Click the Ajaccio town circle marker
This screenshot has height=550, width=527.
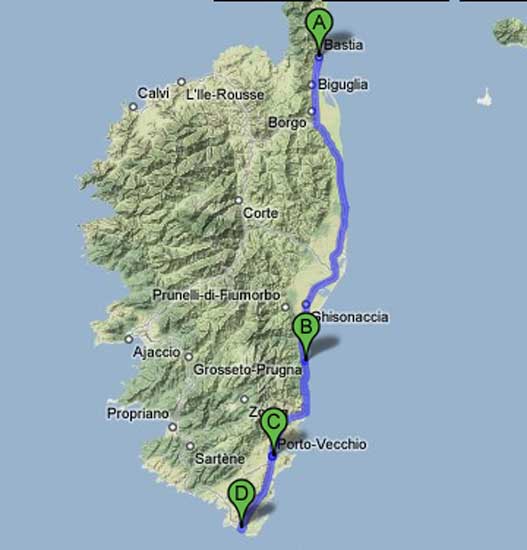(x=129, y=339)
